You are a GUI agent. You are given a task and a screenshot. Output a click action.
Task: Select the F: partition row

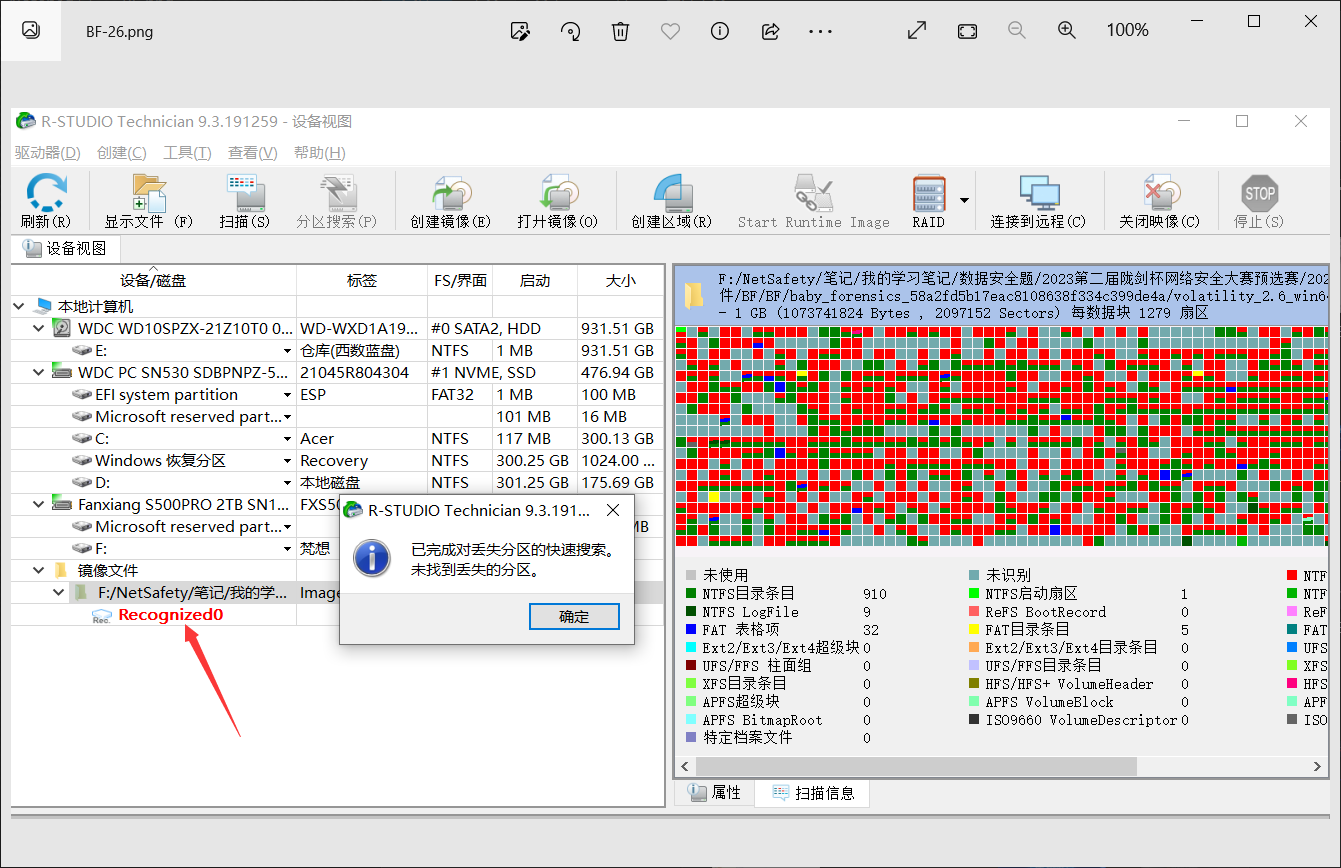101,549
